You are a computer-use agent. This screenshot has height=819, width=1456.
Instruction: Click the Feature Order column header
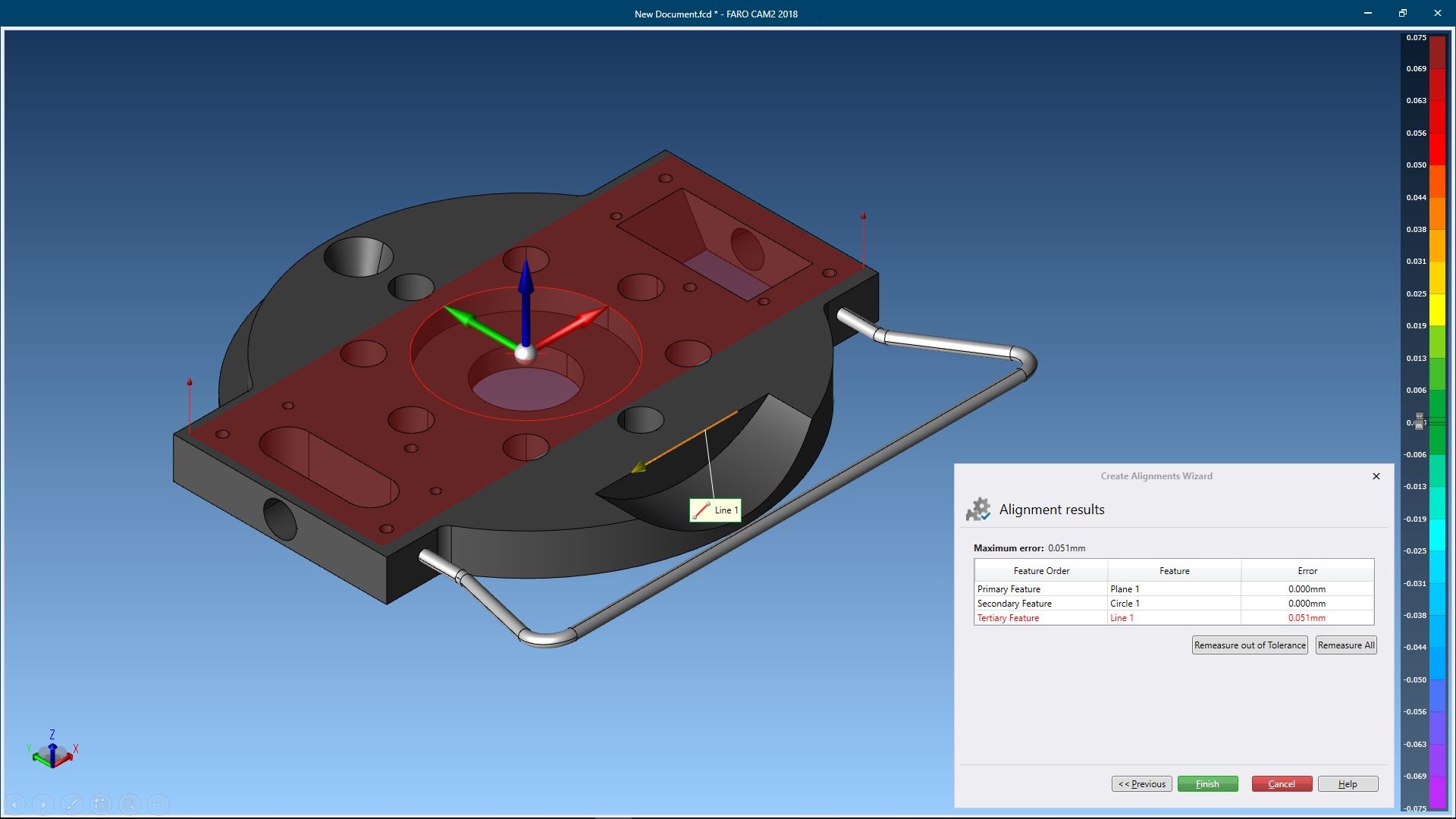tap(1041, 571)
